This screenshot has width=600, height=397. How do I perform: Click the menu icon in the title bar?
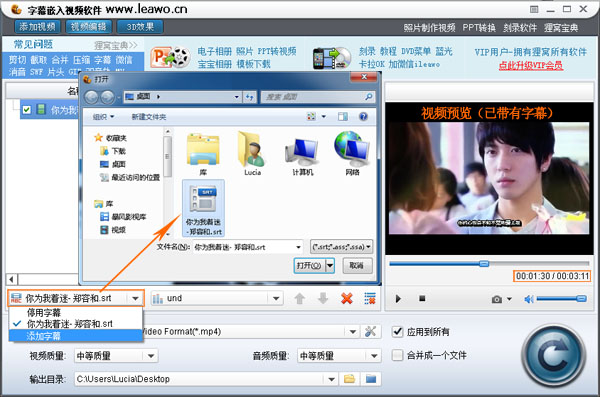[x=534, y=9]
